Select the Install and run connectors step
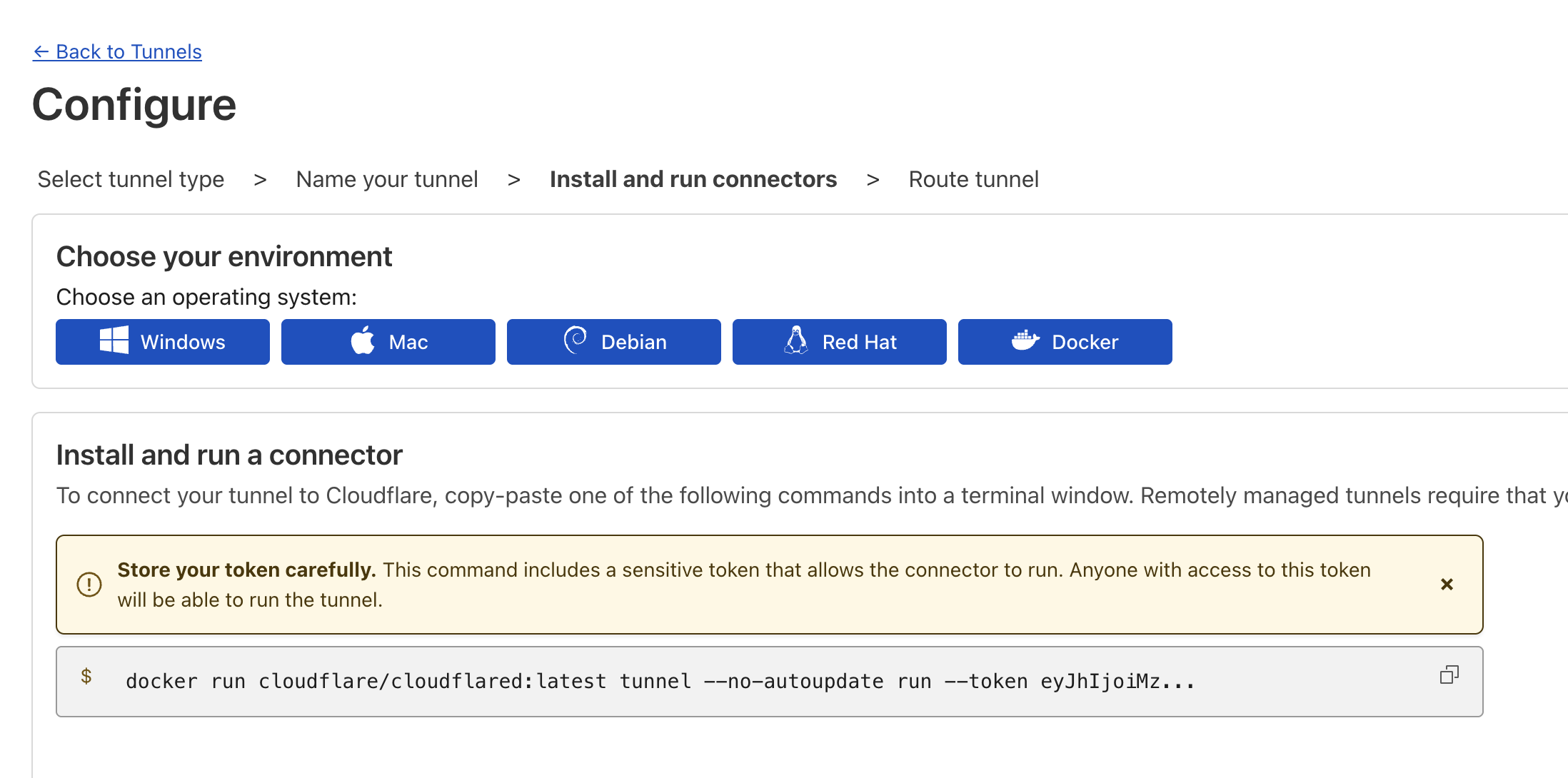 pyautogui.click(x=693, y=179)
